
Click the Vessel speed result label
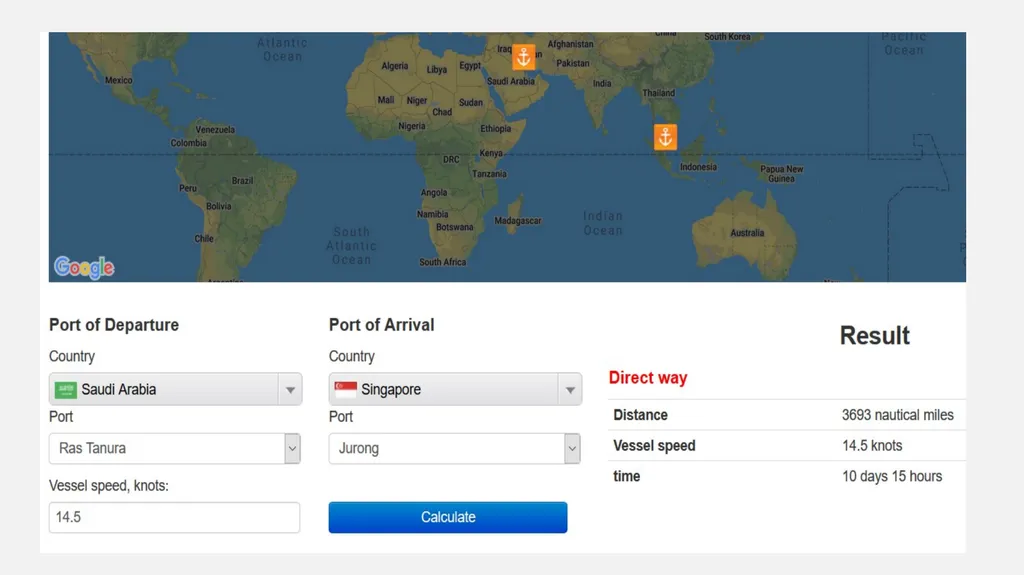tap(654, 446)
